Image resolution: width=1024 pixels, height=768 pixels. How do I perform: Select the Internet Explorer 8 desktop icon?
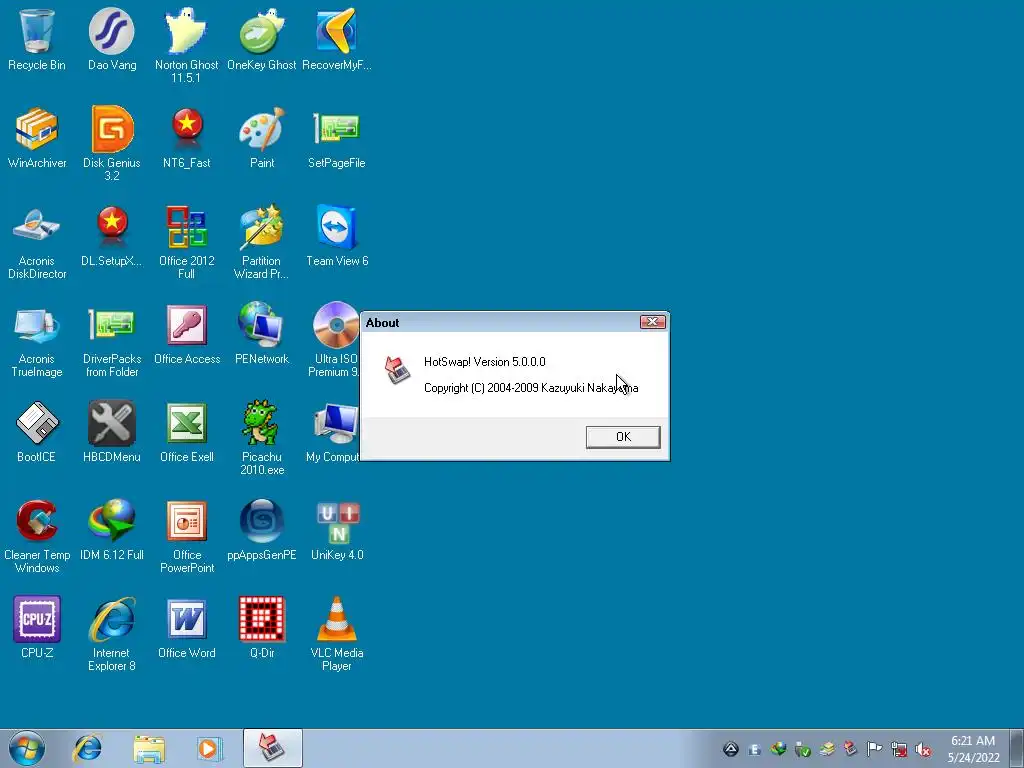[112, 633]
